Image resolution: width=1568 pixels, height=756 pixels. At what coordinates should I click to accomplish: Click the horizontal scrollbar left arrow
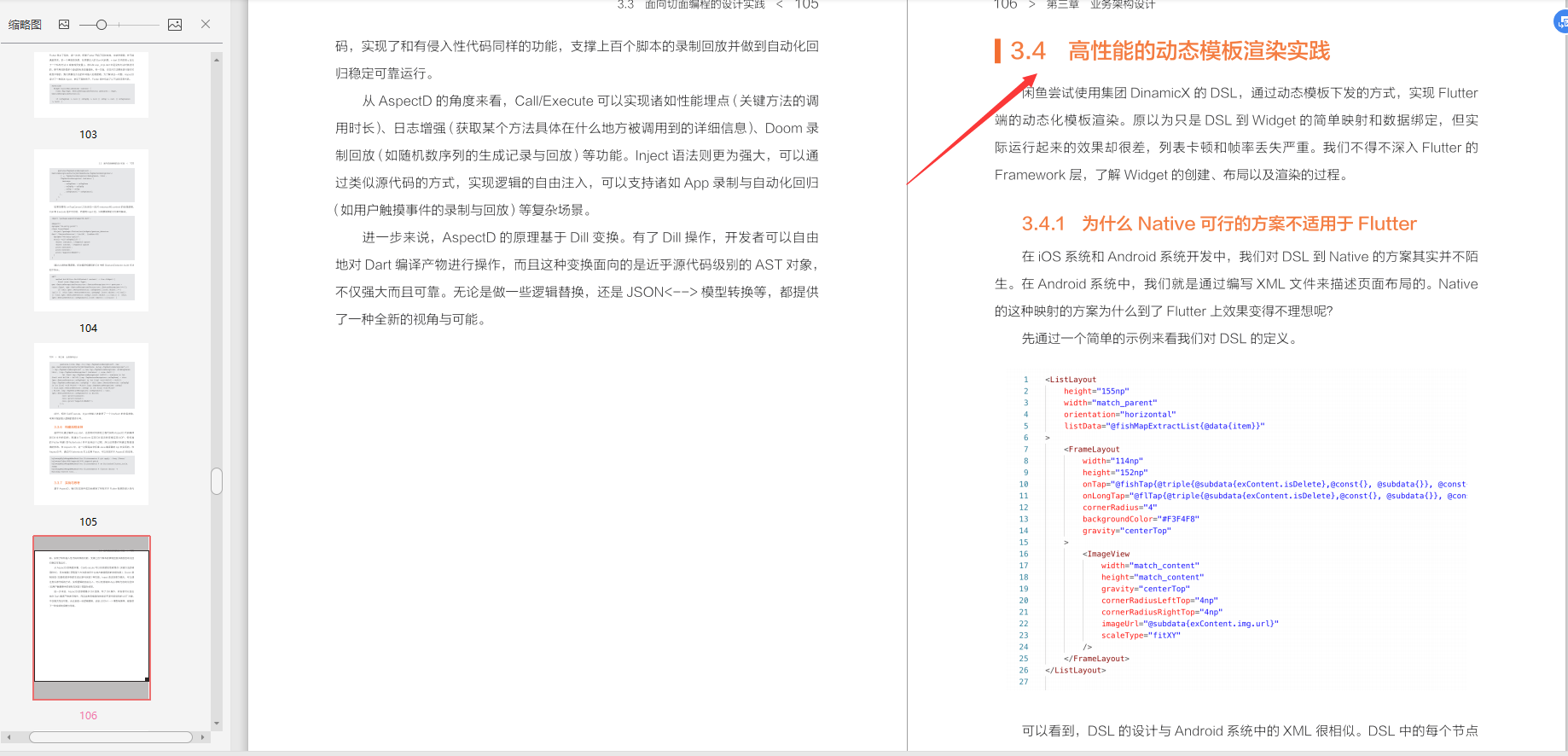coord(9,737)
